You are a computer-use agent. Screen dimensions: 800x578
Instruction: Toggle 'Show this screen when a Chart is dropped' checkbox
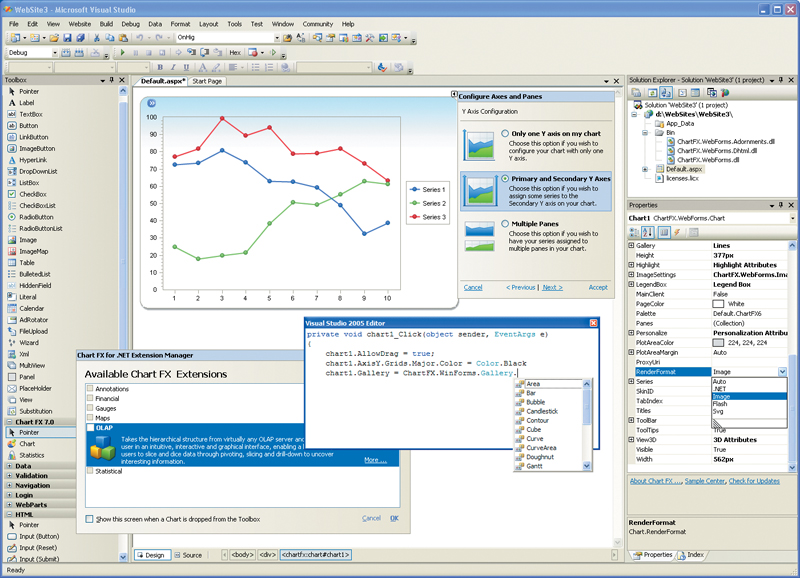coord(90,519)
